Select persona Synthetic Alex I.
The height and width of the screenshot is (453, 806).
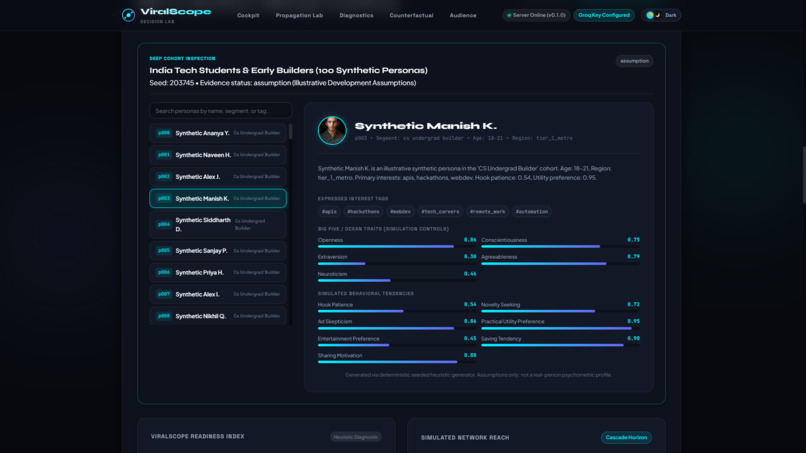(218, 294)
